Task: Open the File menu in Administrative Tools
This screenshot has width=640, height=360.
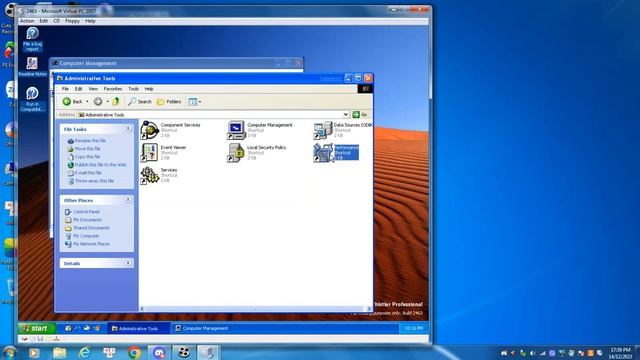Action: point(65,89)
